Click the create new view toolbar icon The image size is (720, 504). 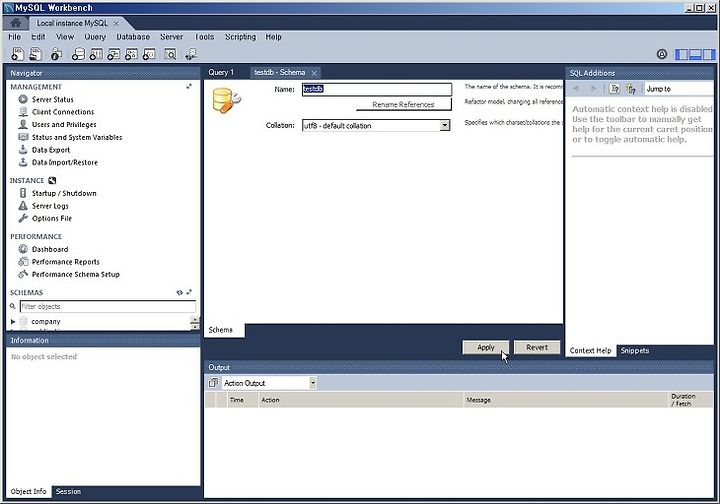click(x=113, y=54)
